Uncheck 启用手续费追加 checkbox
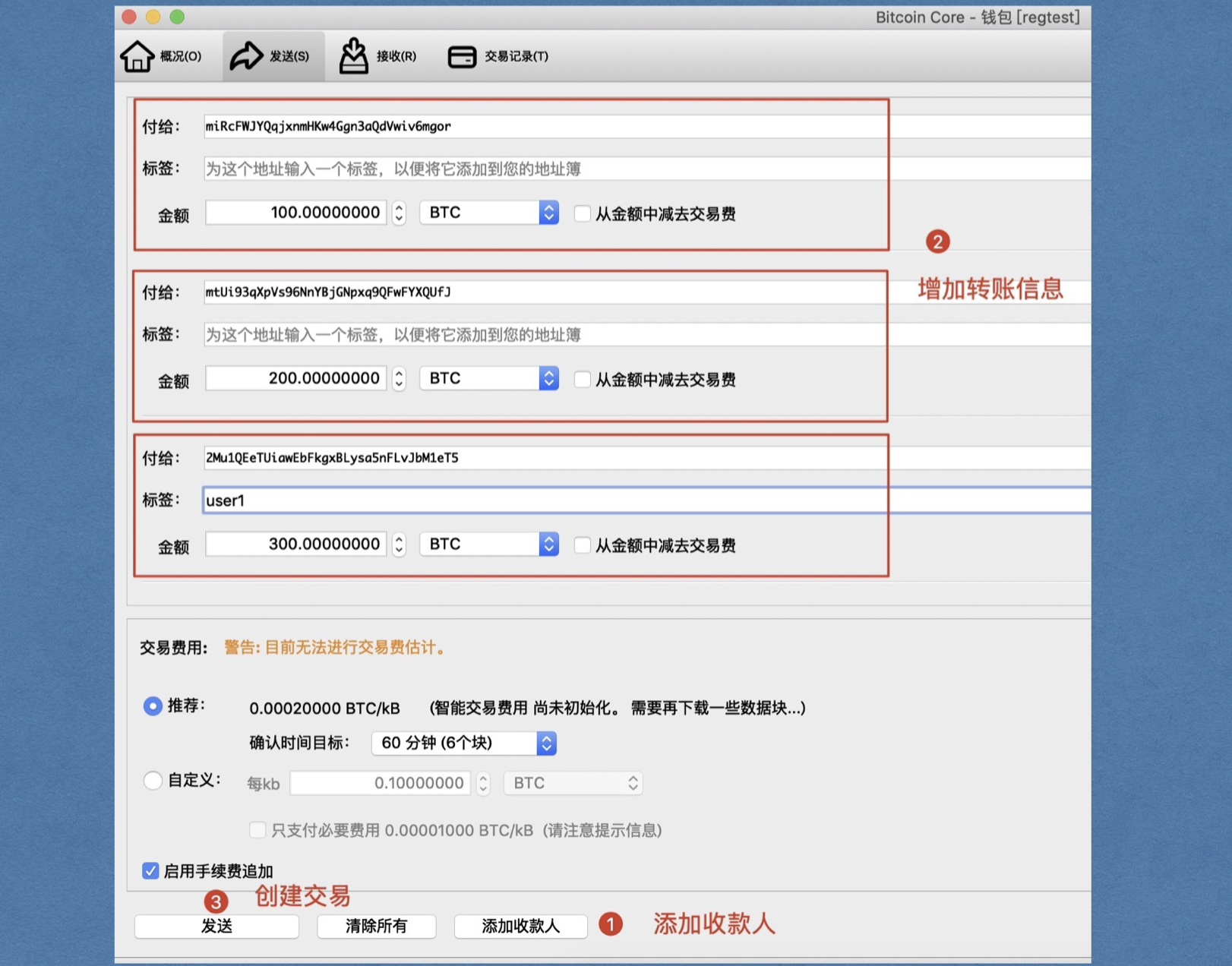The height and width of the screenshot is (966, 1232). (150, 871)
